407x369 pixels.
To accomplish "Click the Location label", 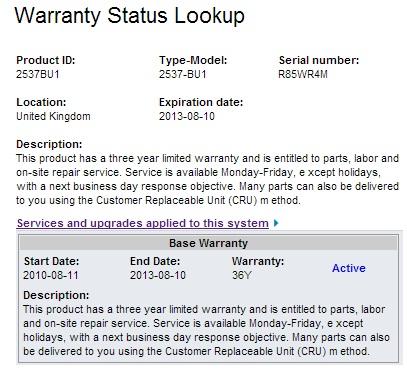I will (x=41, y=102).
